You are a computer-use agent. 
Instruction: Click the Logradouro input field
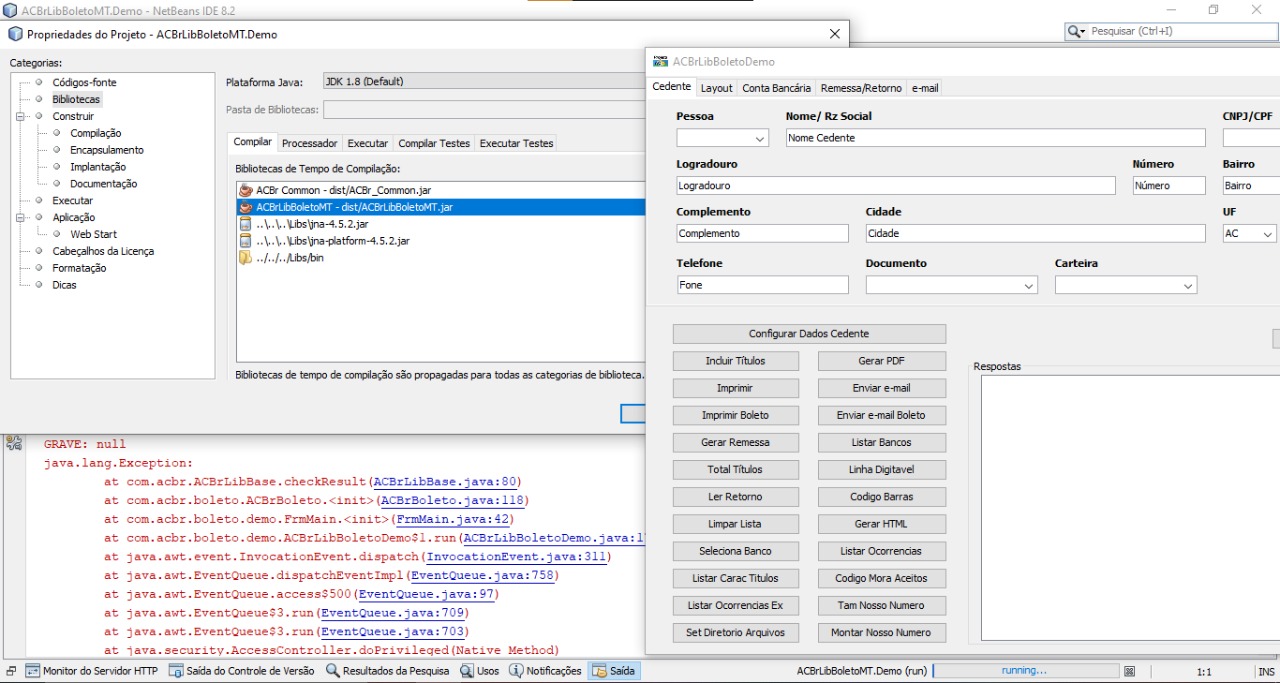(895, 186)
